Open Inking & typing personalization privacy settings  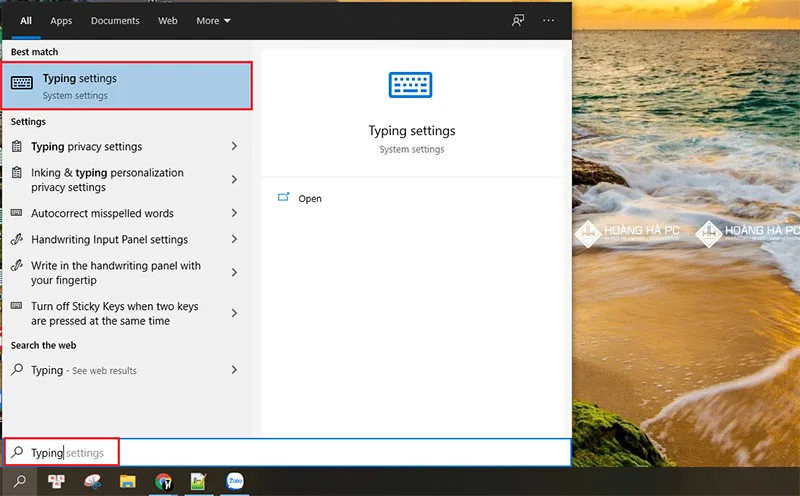point(125,180)
